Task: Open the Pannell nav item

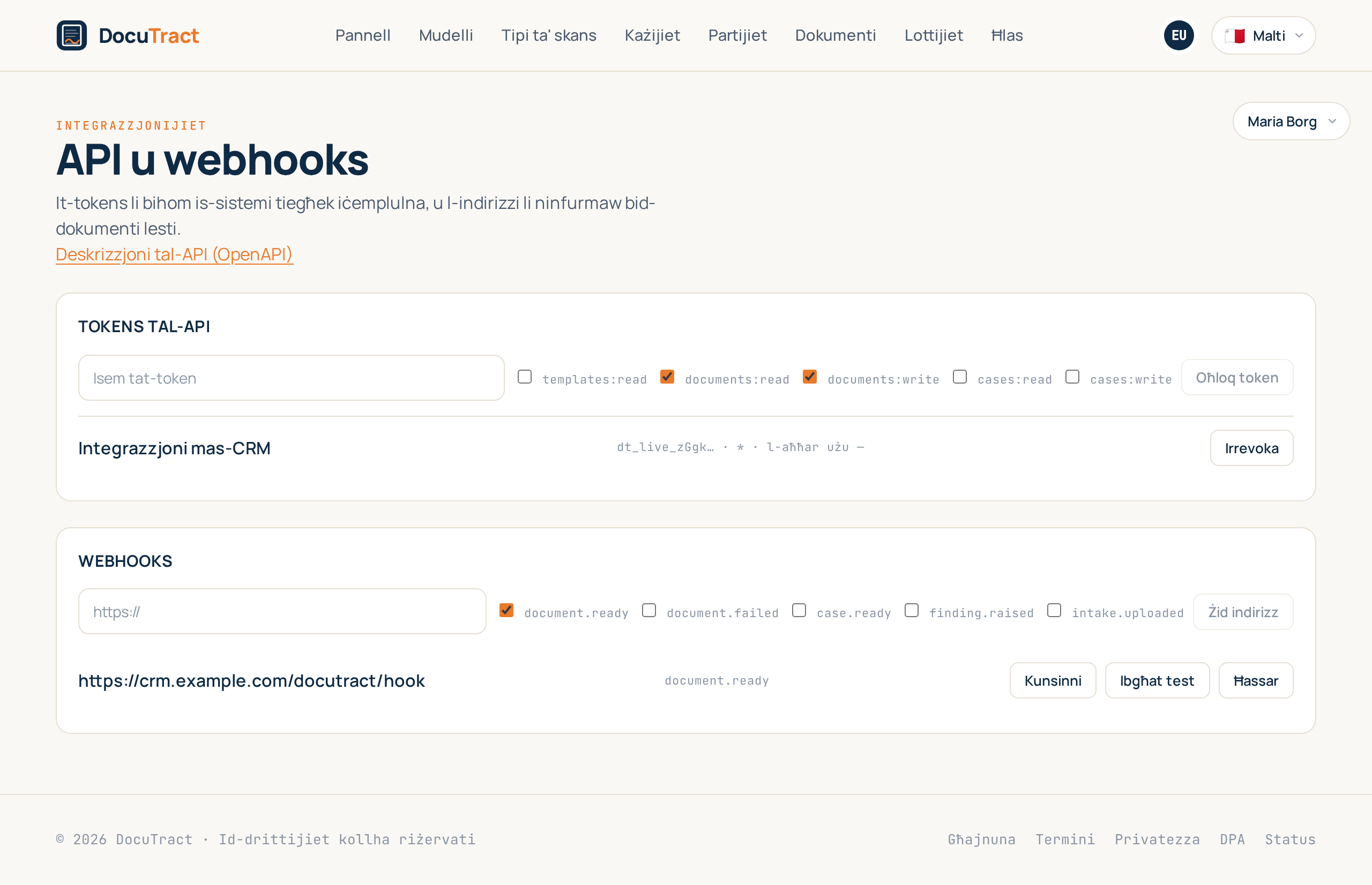Action: [x=363, y=35]
